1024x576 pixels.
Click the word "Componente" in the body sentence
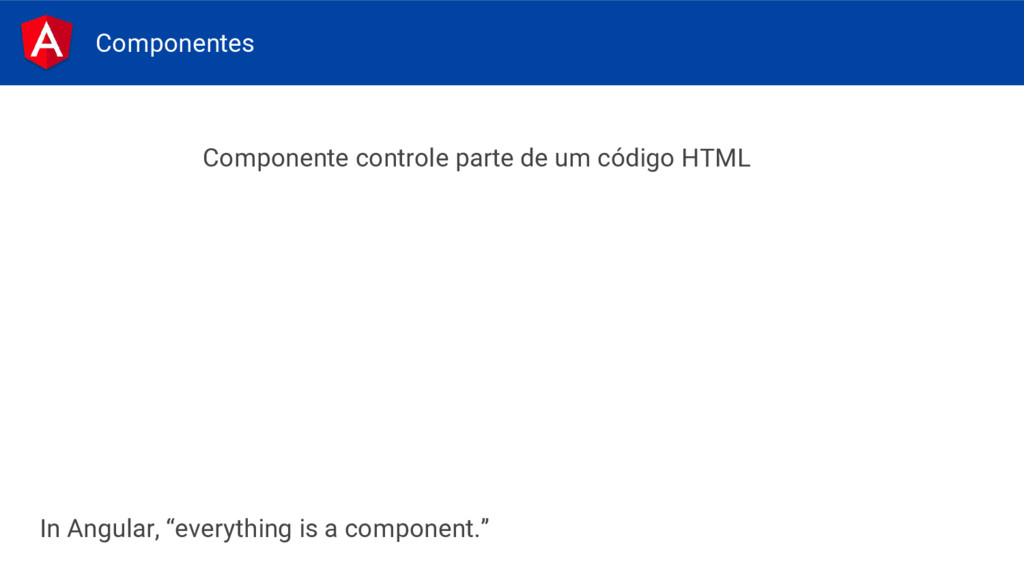click(275, 159)
